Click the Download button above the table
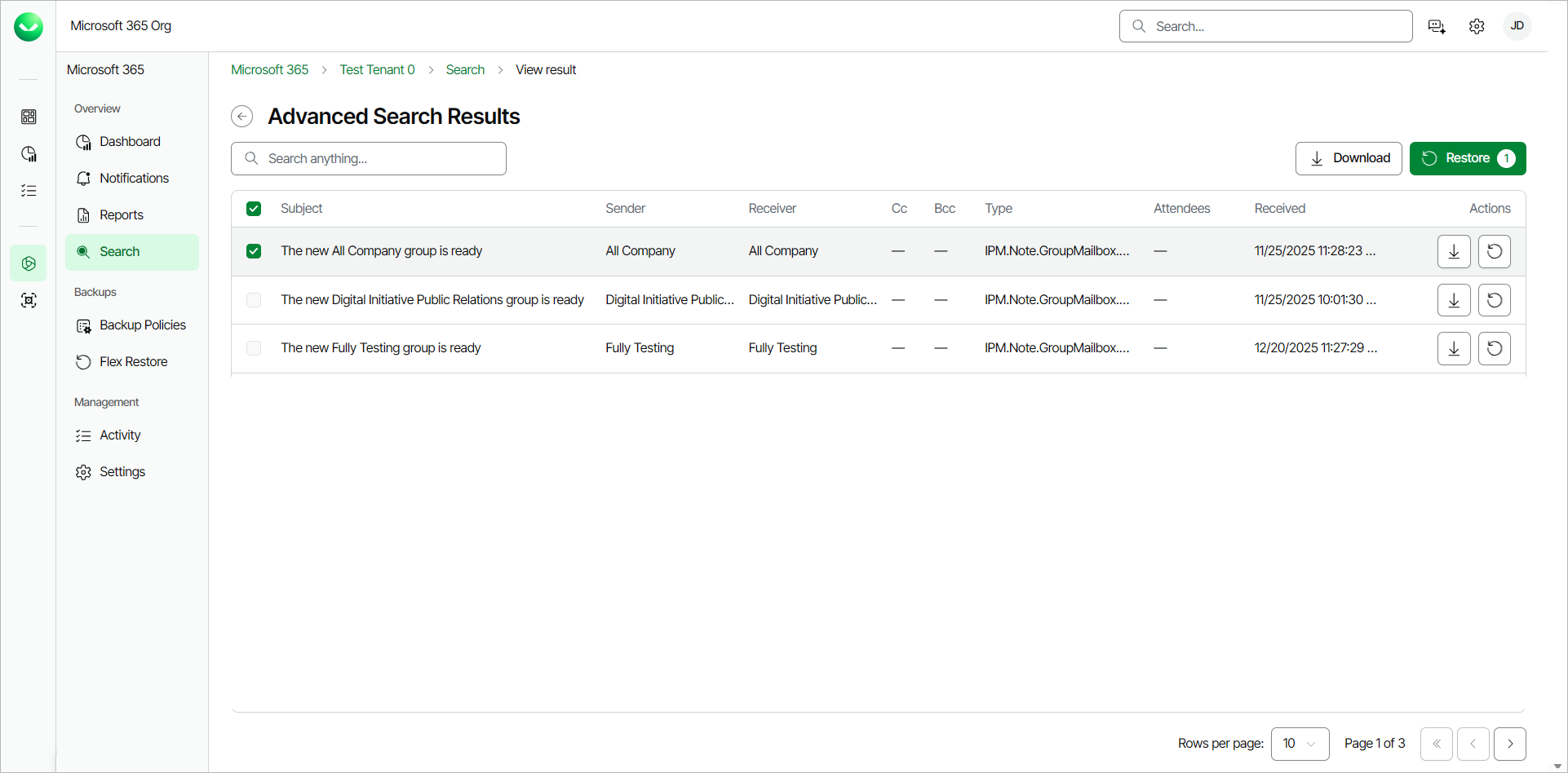Viewport: 1568px width, 773px height. [x=1349, y=158]
